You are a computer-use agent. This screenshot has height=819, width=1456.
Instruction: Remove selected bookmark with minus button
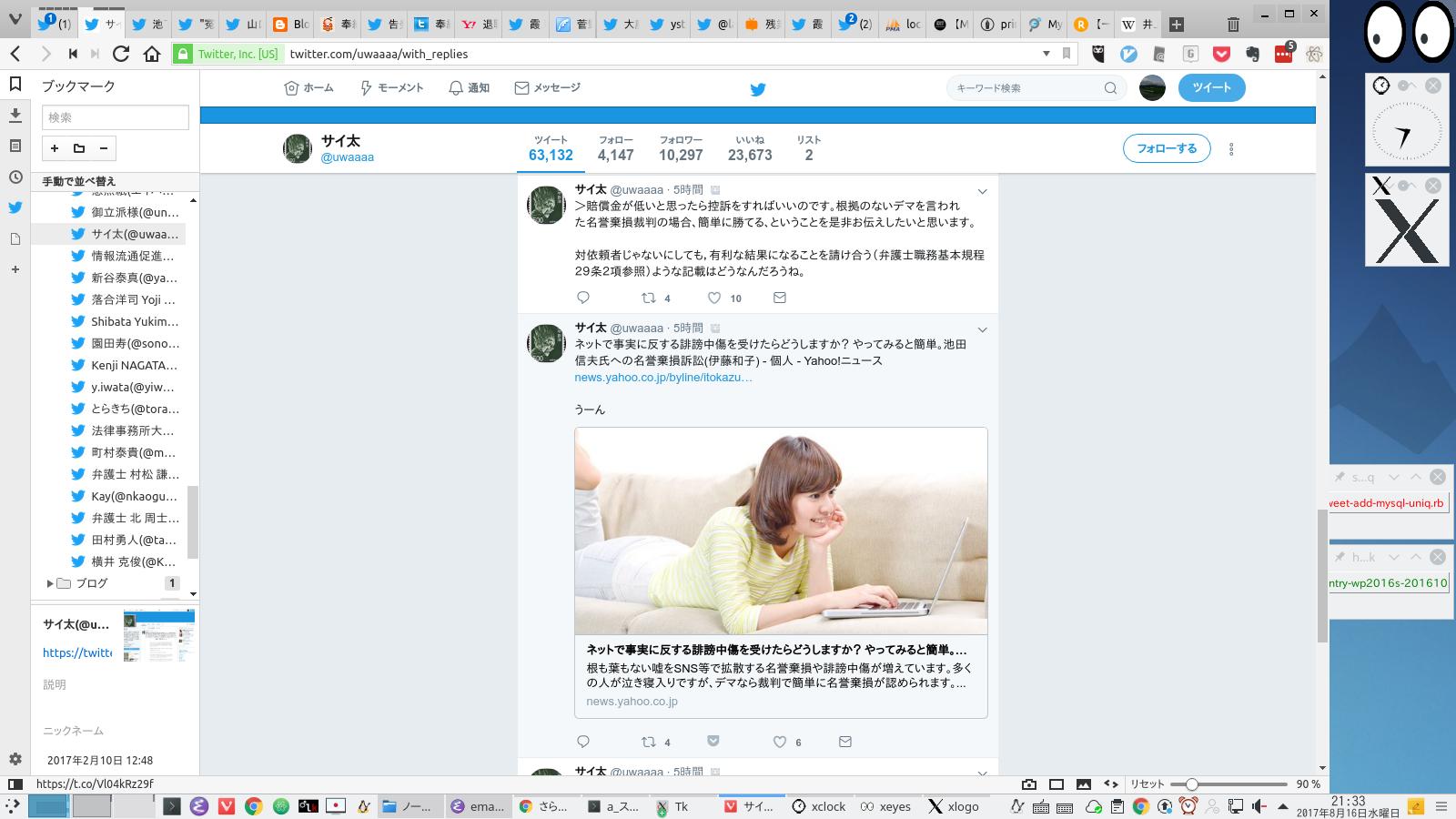(x=104, y=148)
